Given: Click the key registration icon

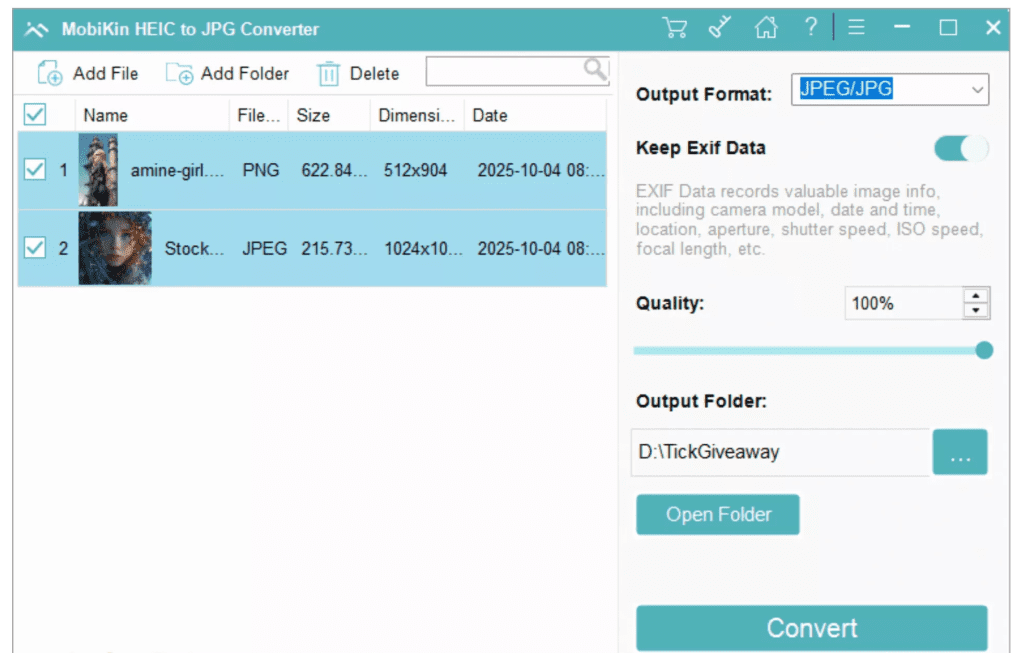Looking at the screenshot, I should [x=721, y=29].
